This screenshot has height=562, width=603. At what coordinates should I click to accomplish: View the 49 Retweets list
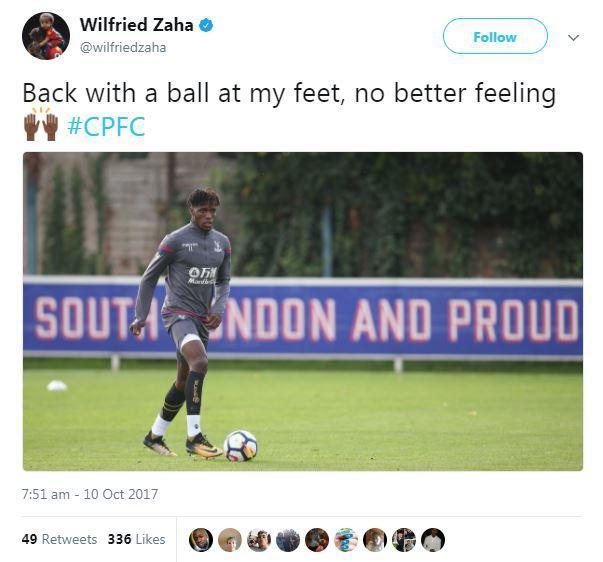click(x=59, y=539)
